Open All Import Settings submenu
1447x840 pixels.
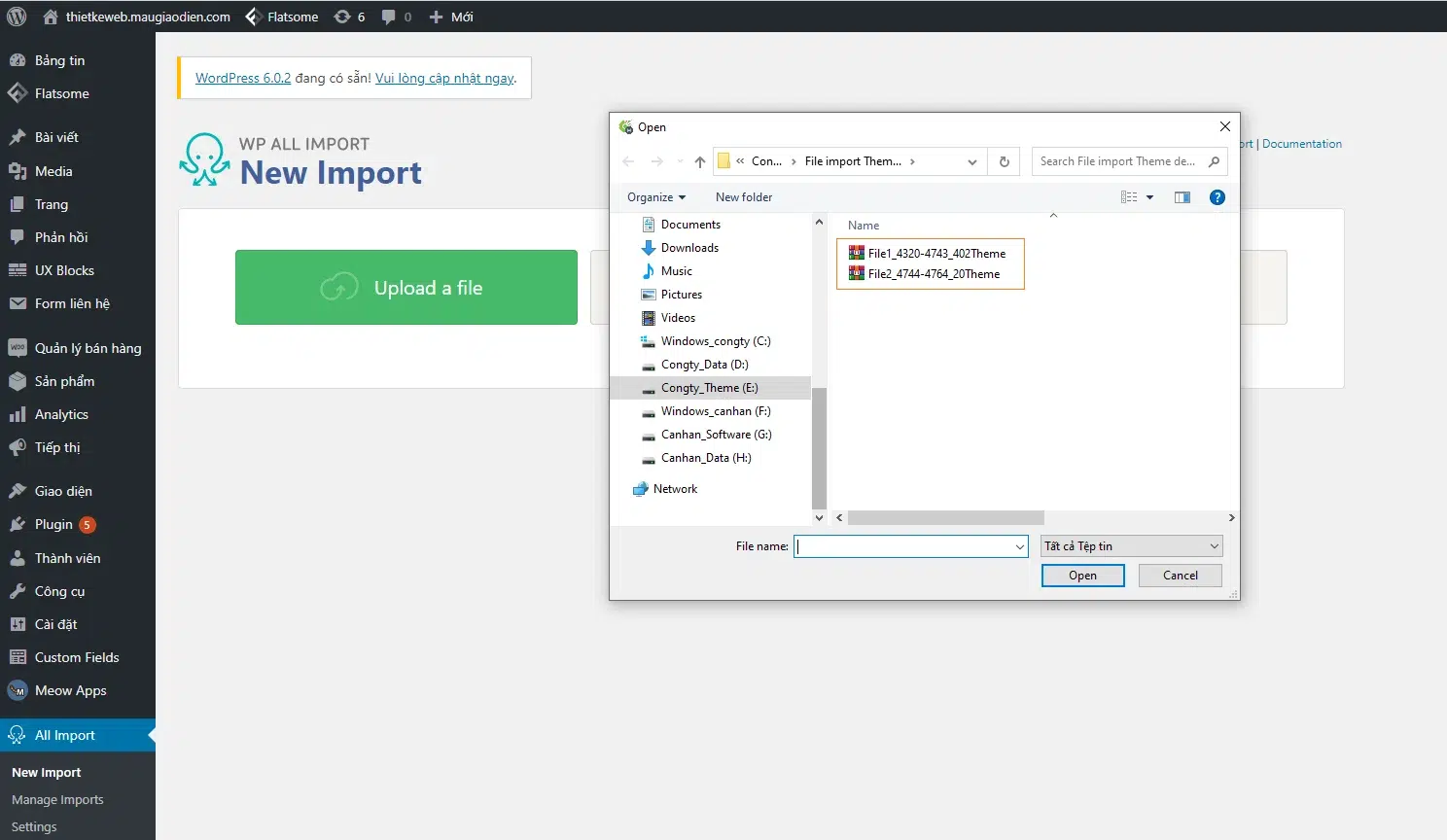(x=34, y=826)
